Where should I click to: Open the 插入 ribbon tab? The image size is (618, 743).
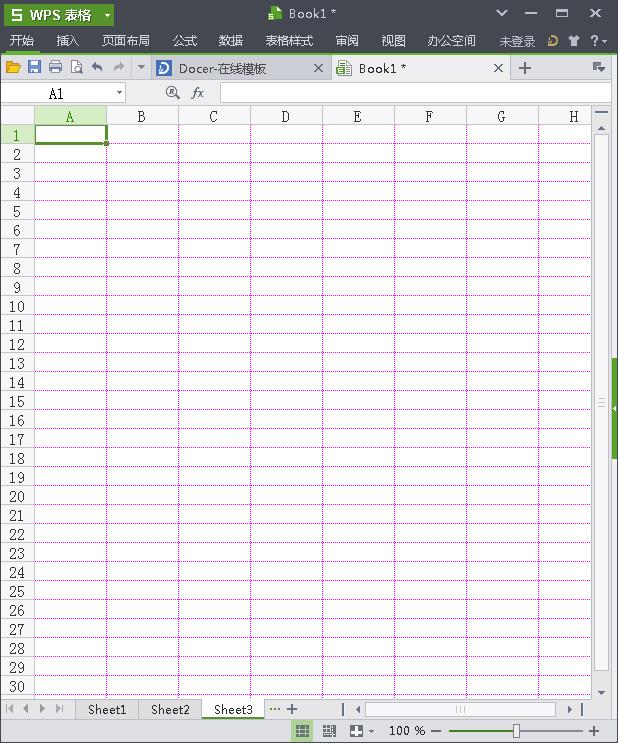click(x=67, y=41)
